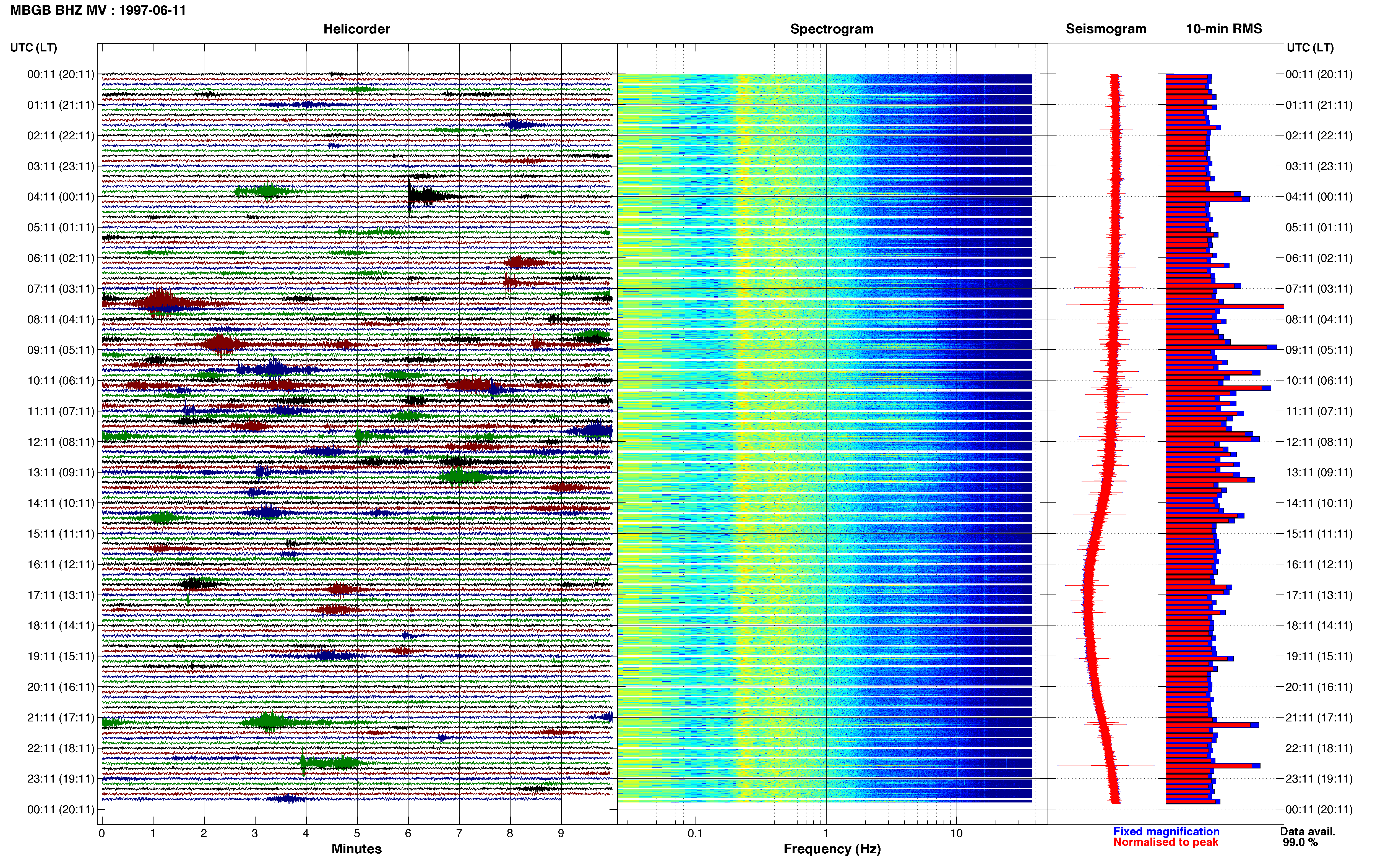The height and width of the screenshot is (868, 1388).
Task: Click left time label 21:11 (17:11)
Action: click(x=60, y=718)
